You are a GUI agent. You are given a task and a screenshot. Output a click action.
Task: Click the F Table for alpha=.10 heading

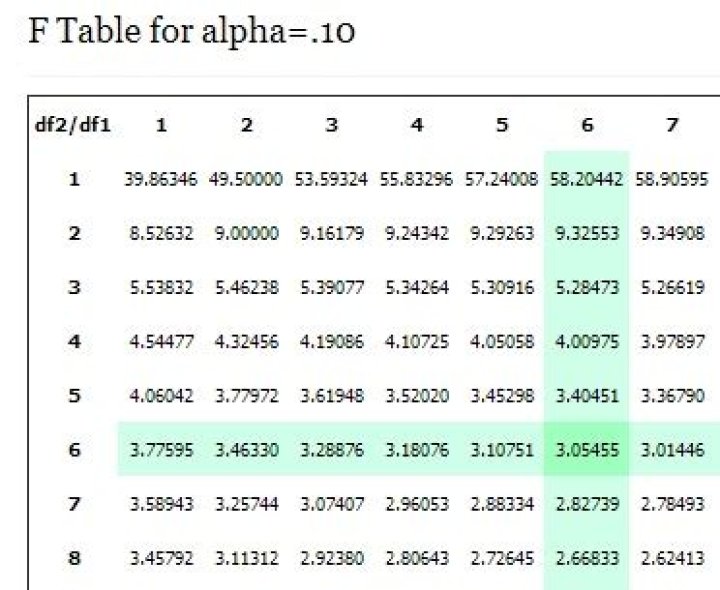click(192, 32)
